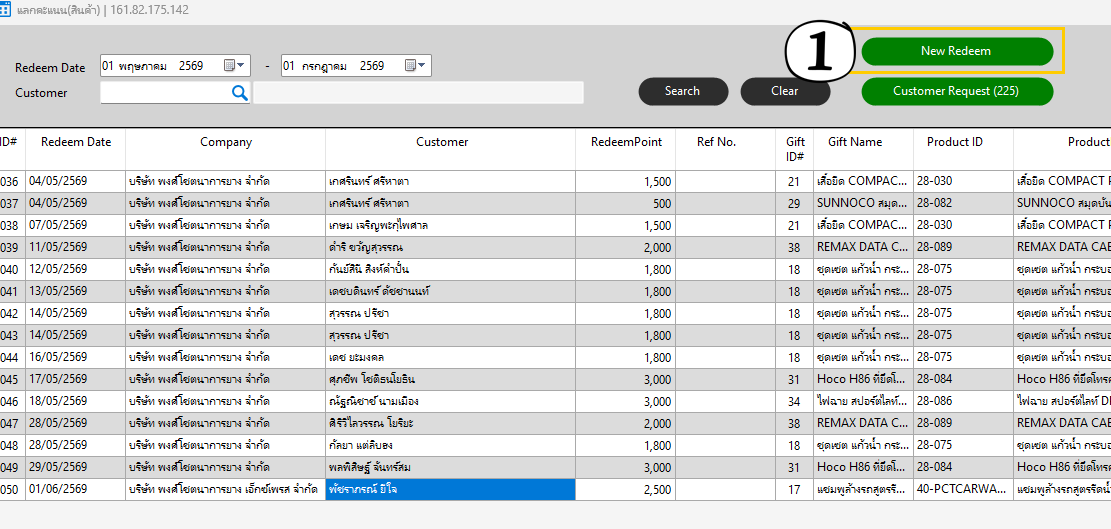The height and width of the screenshot is (529, 1111).
Task: Click the day field of start Redeem Date
Action: [x=108, y=66]
